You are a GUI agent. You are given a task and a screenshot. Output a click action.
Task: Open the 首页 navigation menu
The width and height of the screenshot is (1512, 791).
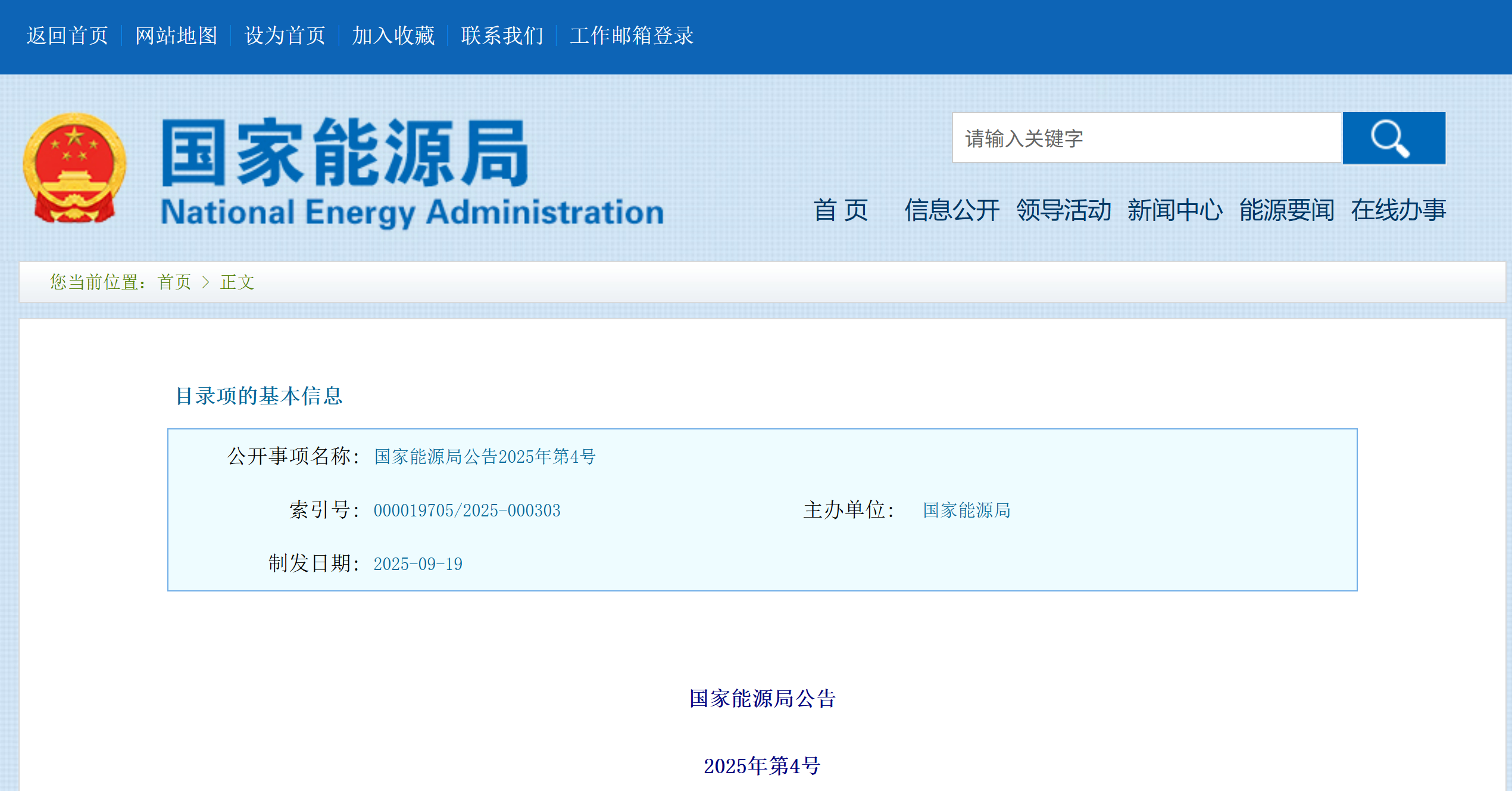coord(840,210)
